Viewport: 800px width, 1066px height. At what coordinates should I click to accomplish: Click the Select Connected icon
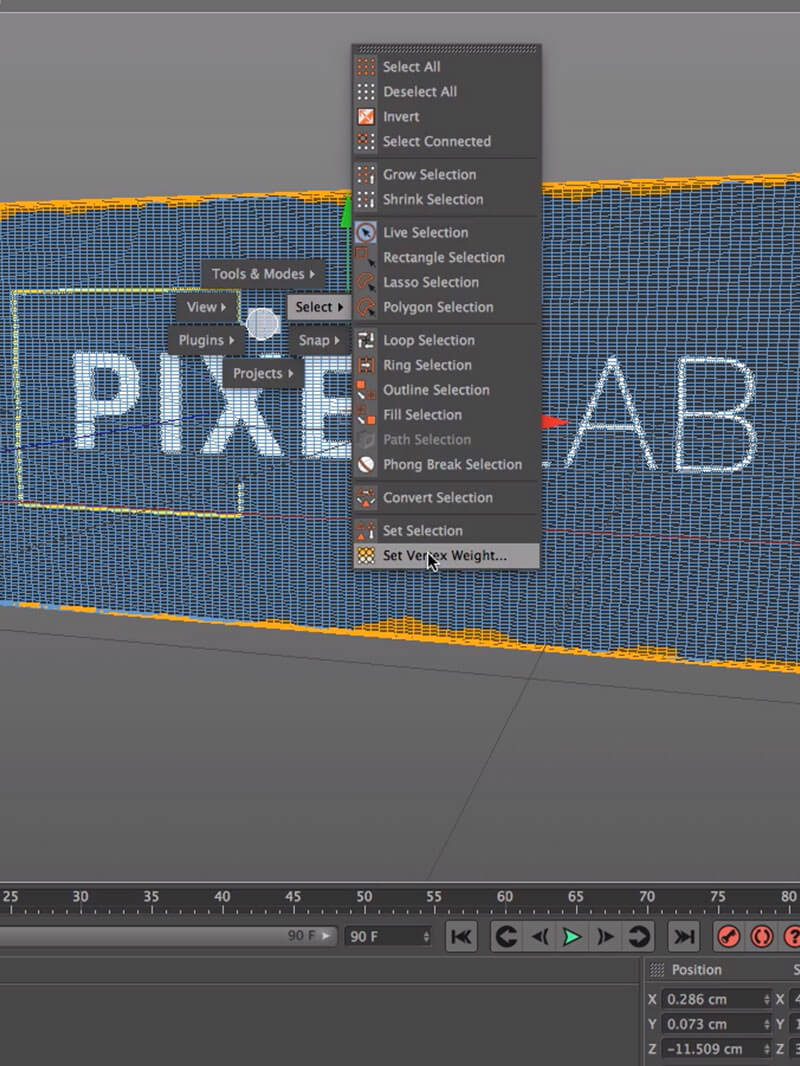366,141
